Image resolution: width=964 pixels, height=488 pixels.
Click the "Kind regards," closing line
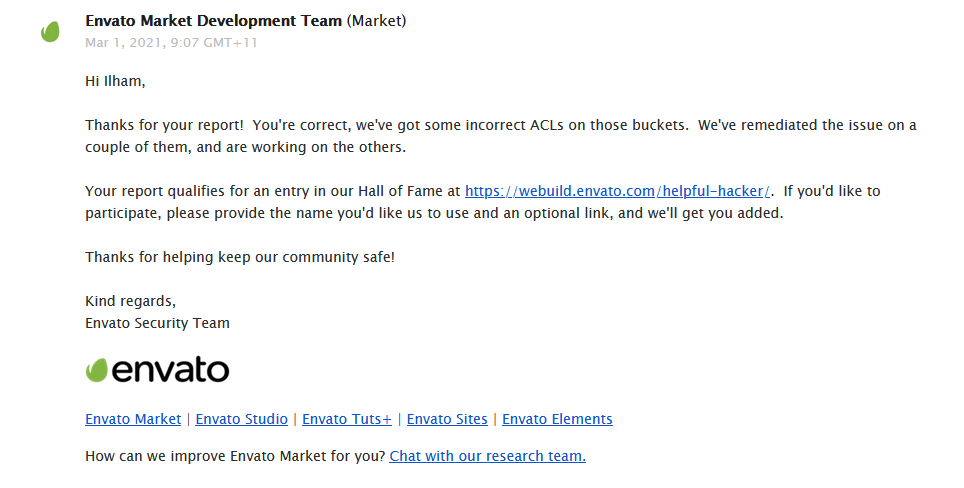coord(130,301)
